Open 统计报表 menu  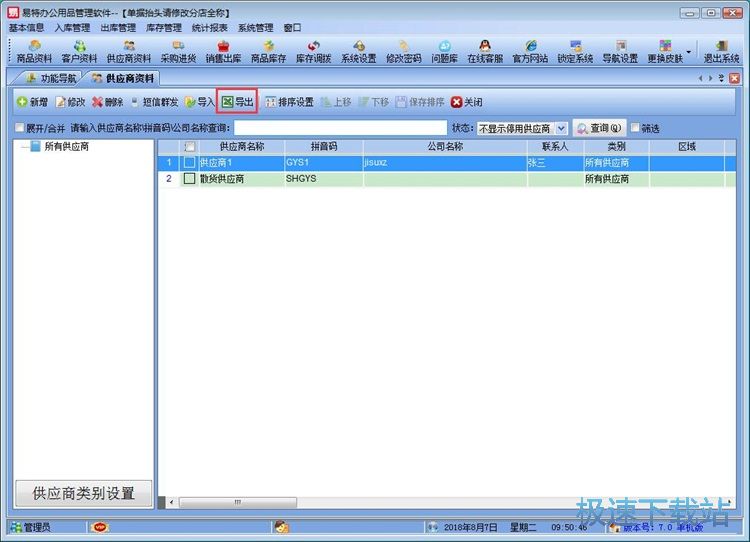point(210,28)
